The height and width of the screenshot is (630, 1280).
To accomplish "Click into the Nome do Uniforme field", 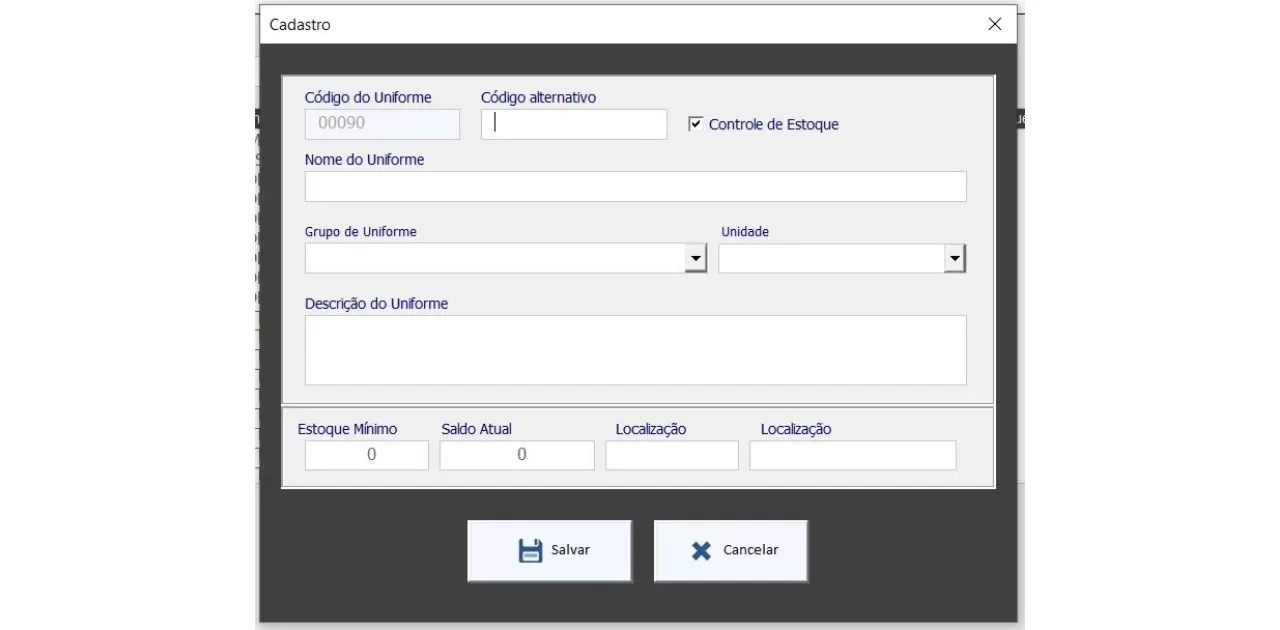I will [635, 186].
